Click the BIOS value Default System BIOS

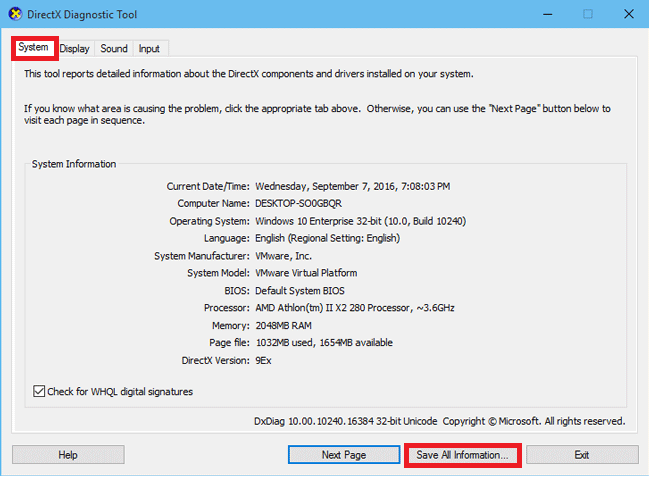300,291
